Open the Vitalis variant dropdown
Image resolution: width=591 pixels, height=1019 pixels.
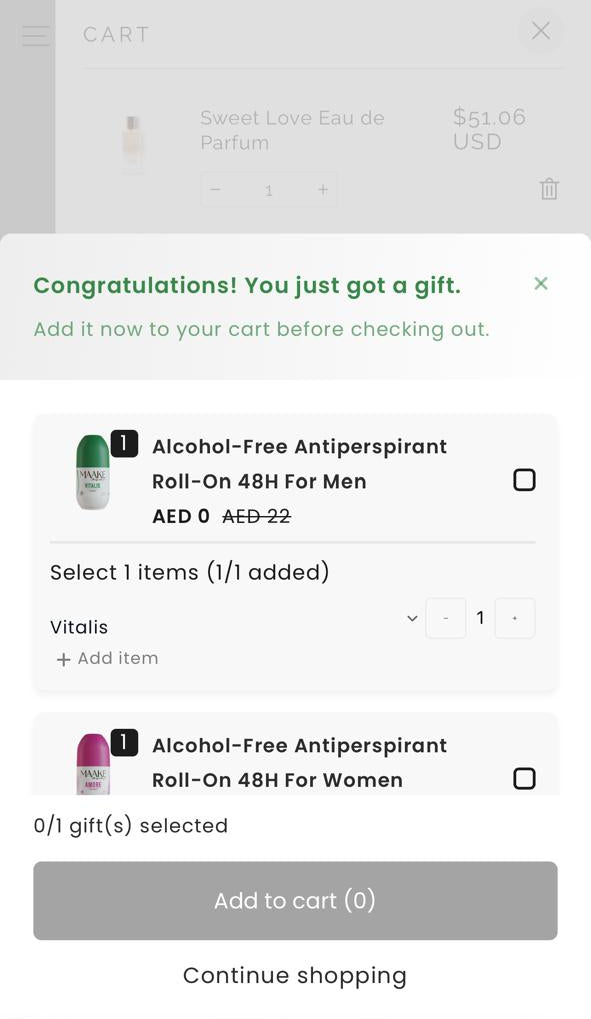[410, 618]
